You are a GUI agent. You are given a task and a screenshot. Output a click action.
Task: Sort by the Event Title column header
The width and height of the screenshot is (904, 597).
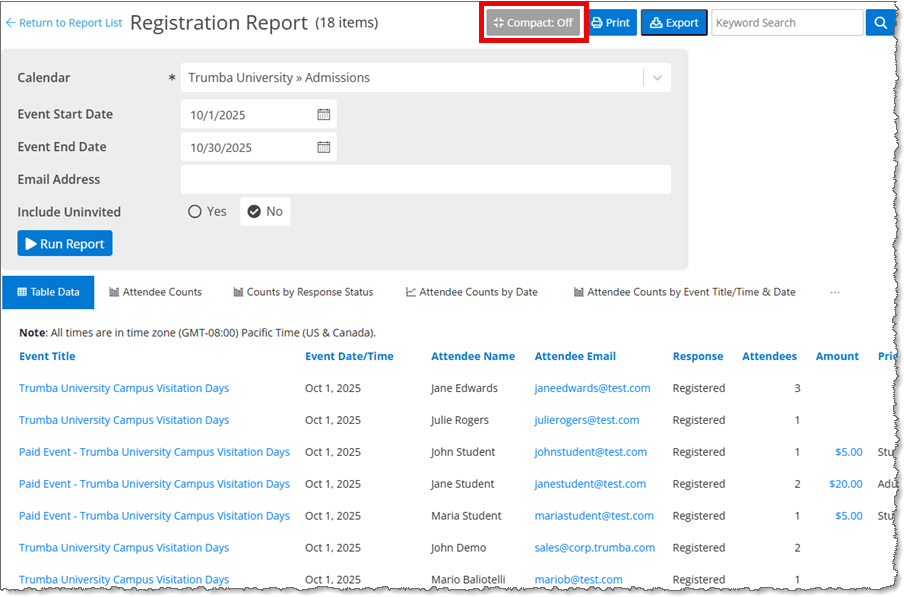click(x=47, y=356)
